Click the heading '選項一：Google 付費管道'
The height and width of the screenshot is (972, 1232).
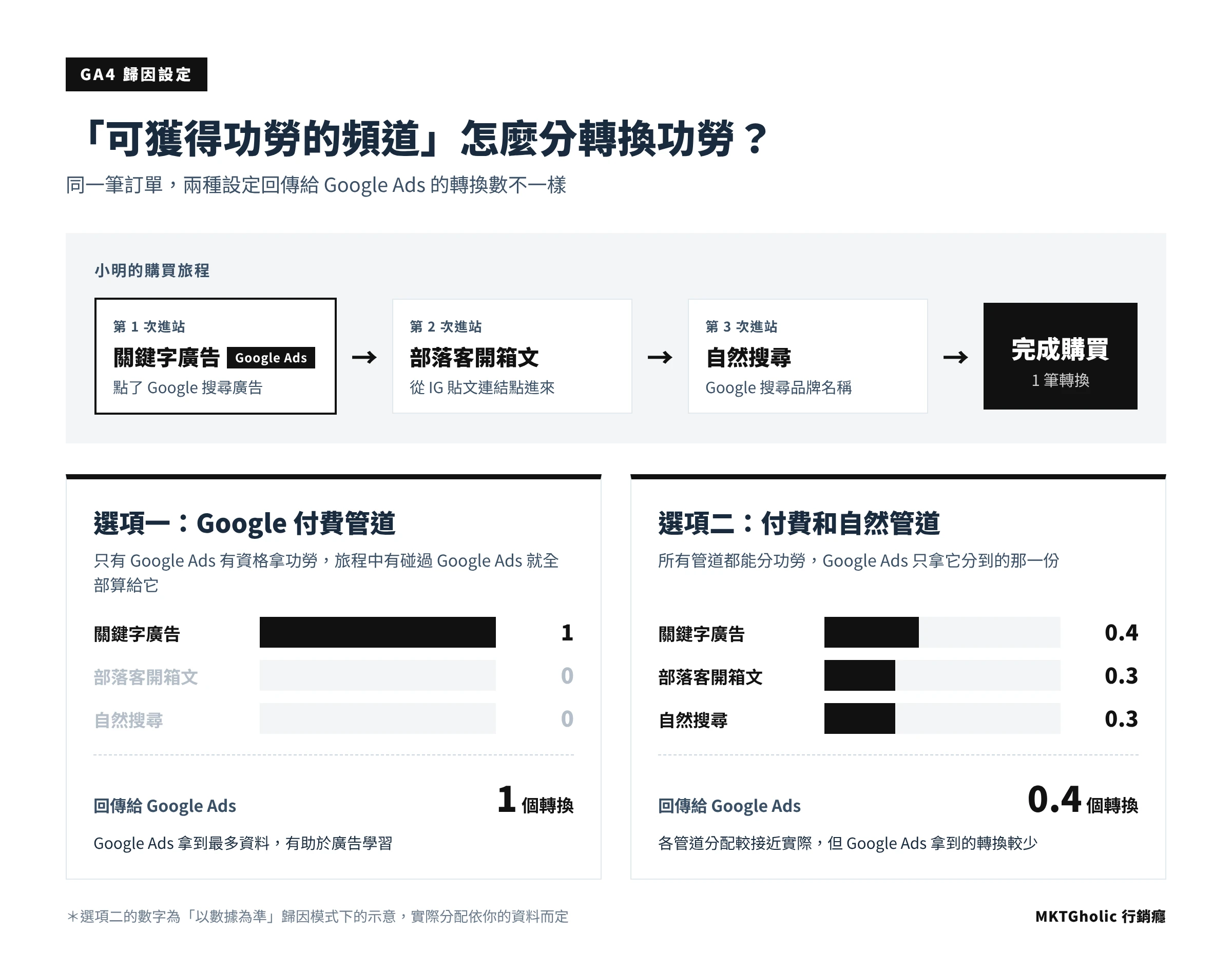[244, 523]
